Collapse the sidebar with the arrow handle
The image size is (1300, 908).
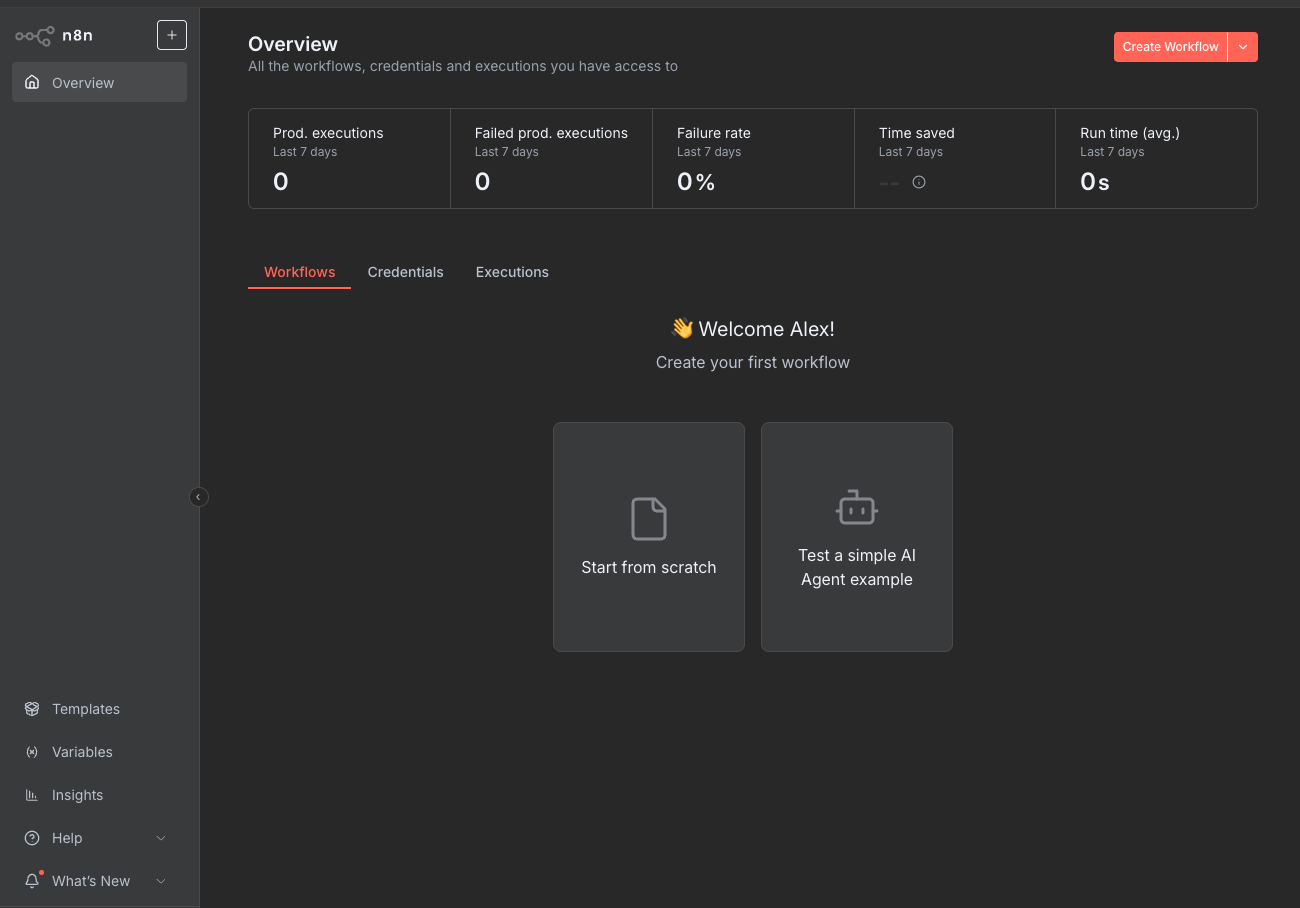coord(198,497)
